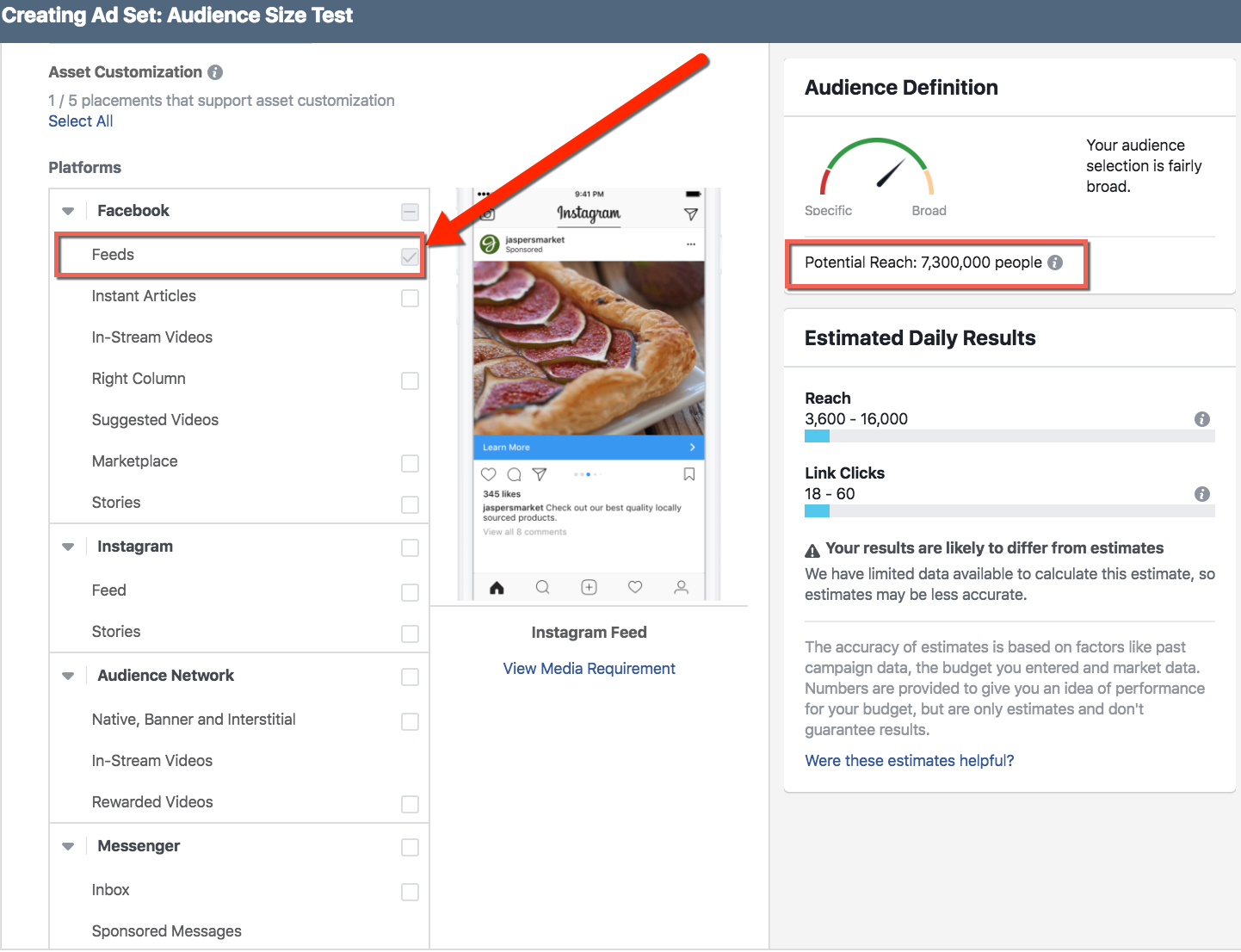The width and height of the screenshot is (1241, 952).
Task: Click the comment bubble icon in preview
Action: coord(515,474)
